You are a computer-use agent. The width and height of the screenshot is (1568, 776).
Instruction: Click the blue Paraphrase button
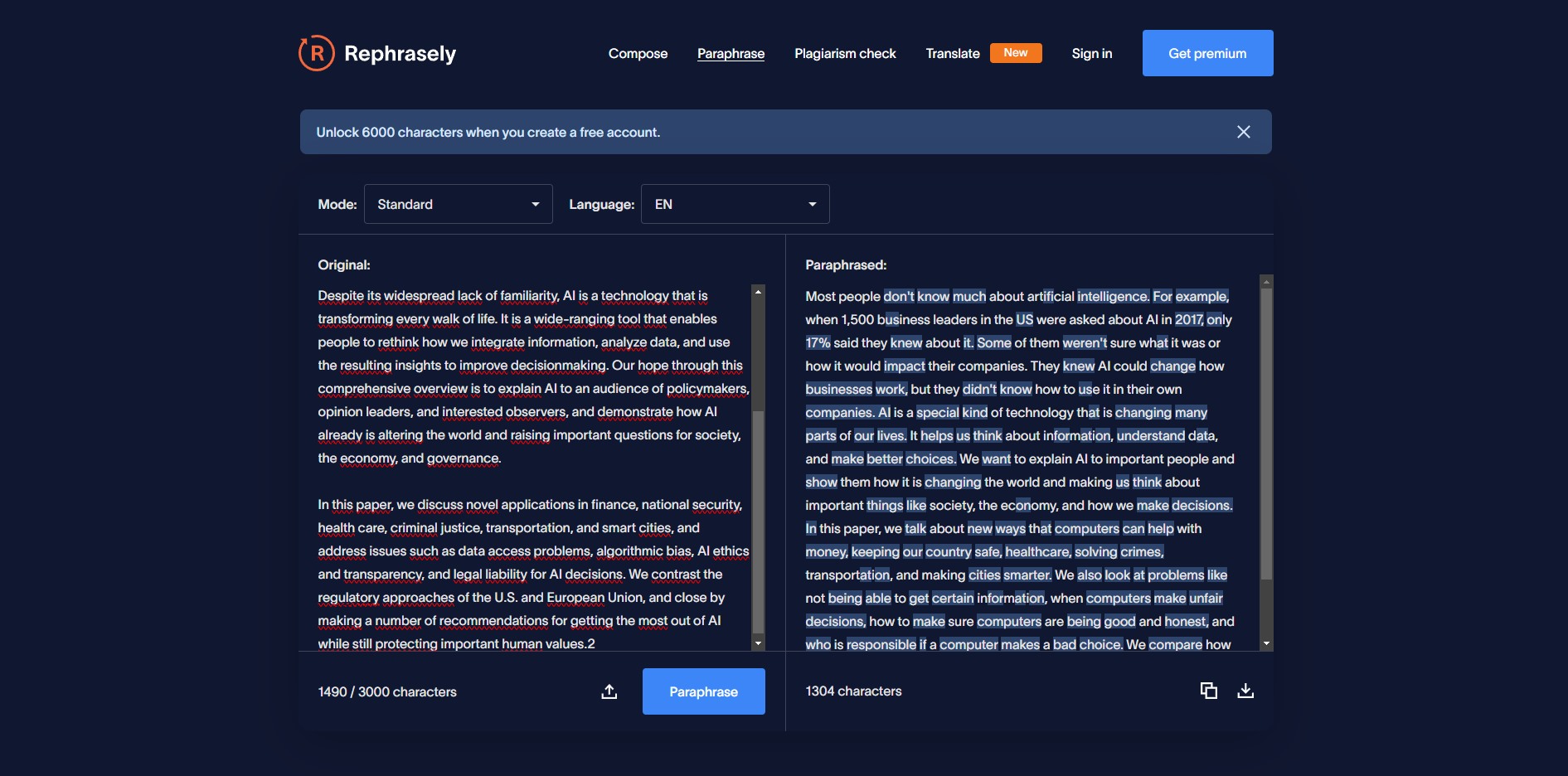point(704,691)
